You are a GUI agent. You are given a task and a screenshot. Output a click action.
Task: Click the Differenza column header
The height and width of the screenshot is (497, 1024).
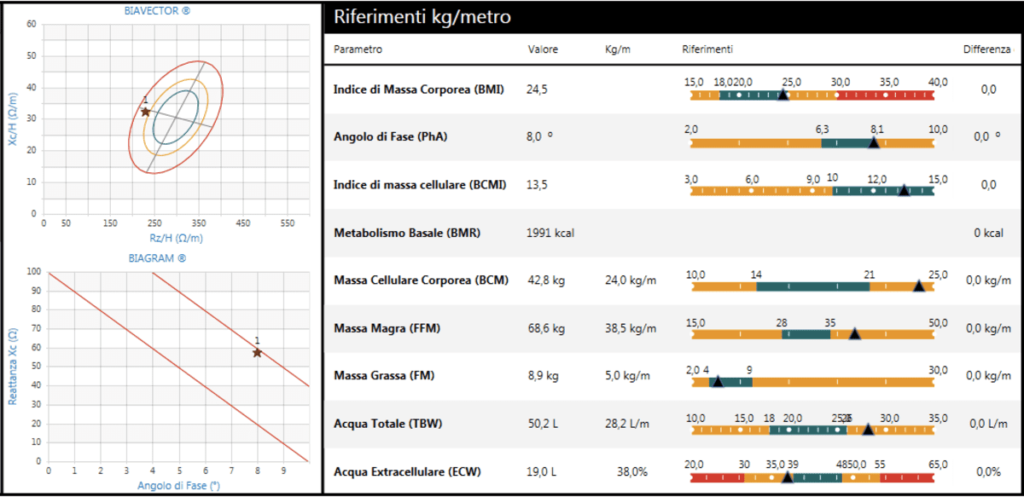click(x=986, y=49)
